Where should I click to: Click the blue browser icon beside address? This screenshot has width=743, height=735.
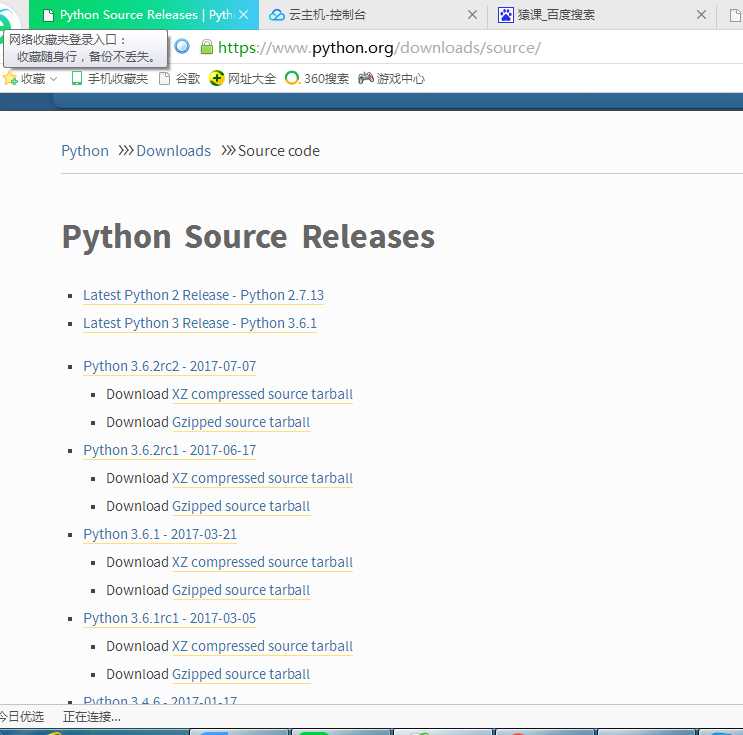tap(182, 46)
